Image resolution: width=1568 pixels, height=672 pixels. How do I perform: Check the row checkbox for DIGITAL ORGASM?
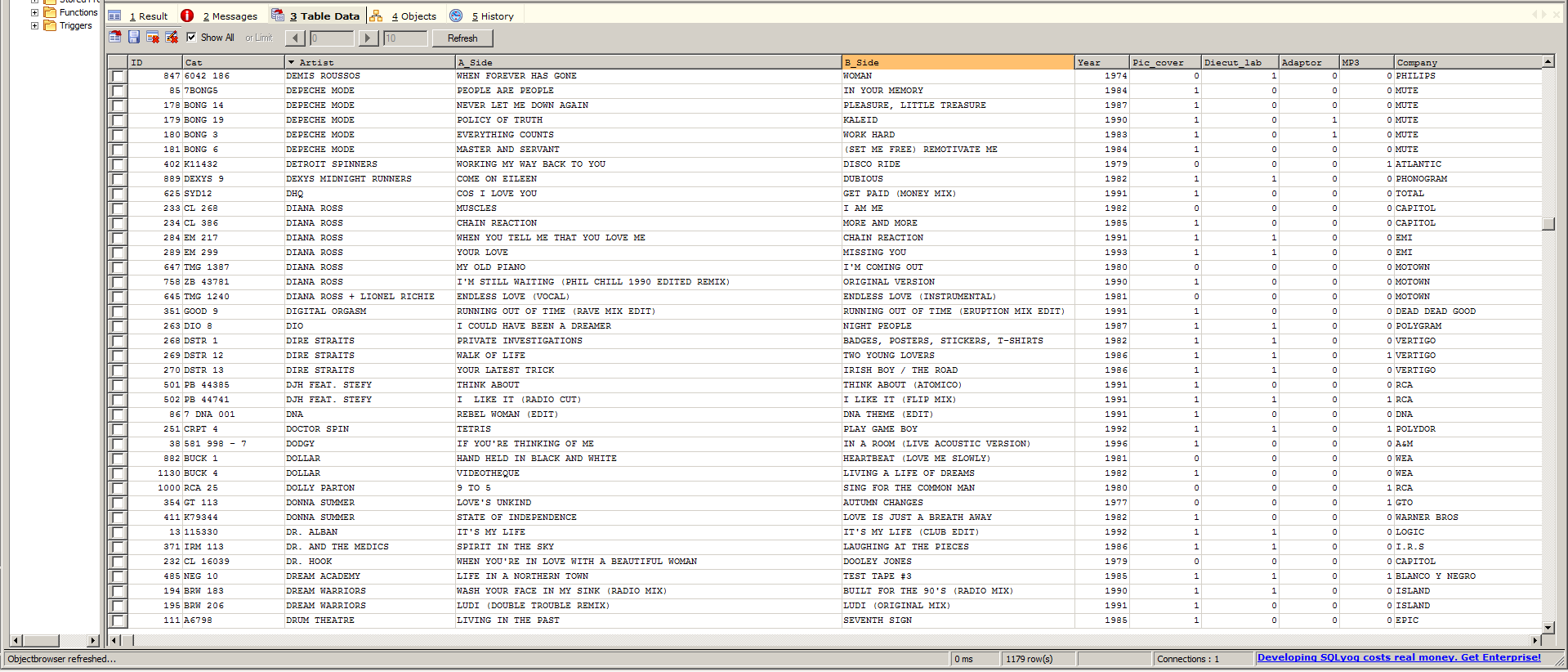tap(118, 311)
